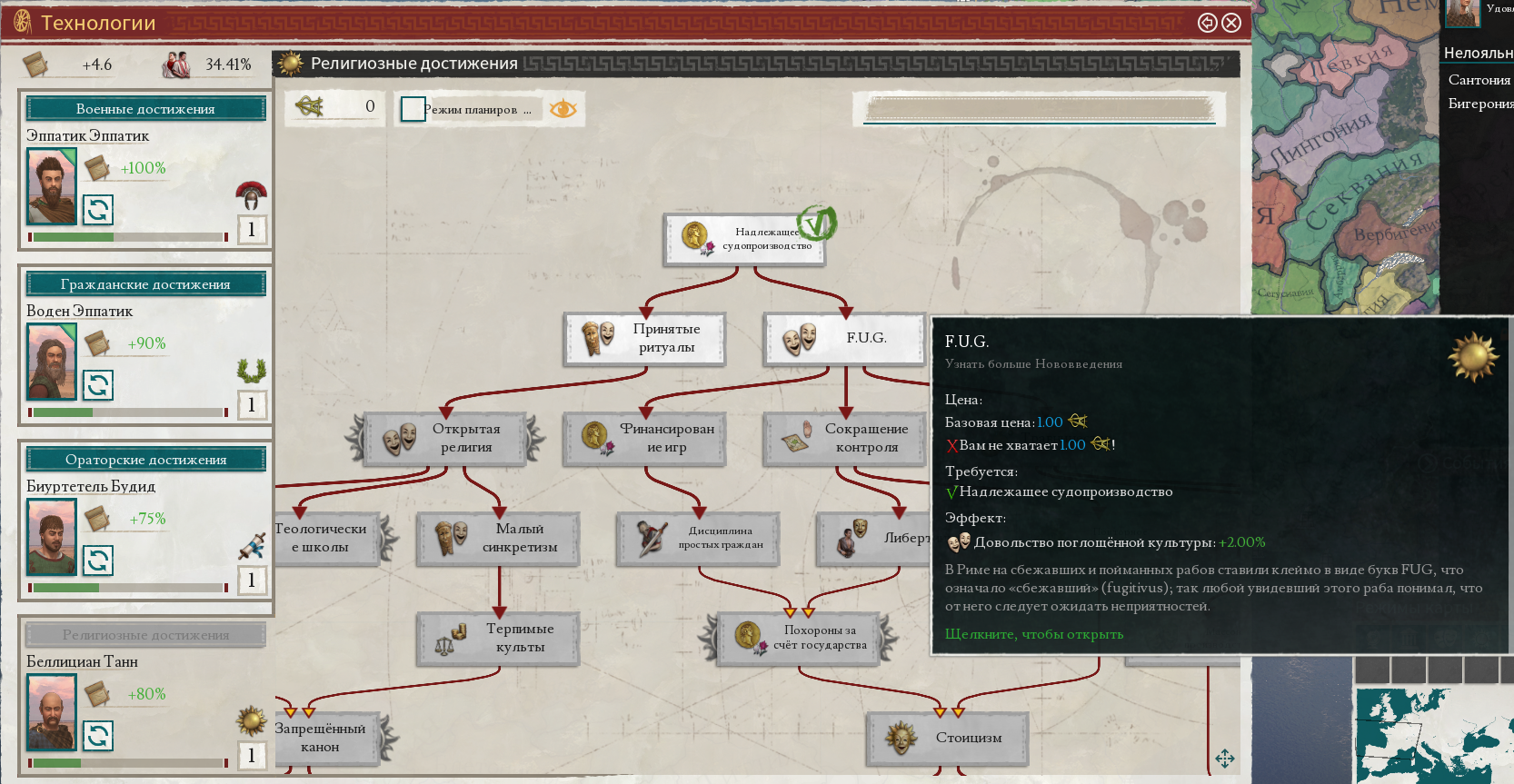This screenshot has width=1514, height=784.
Task: Click the oratory icon in Биуртетель Будид row
Action: tap(252, 546)
